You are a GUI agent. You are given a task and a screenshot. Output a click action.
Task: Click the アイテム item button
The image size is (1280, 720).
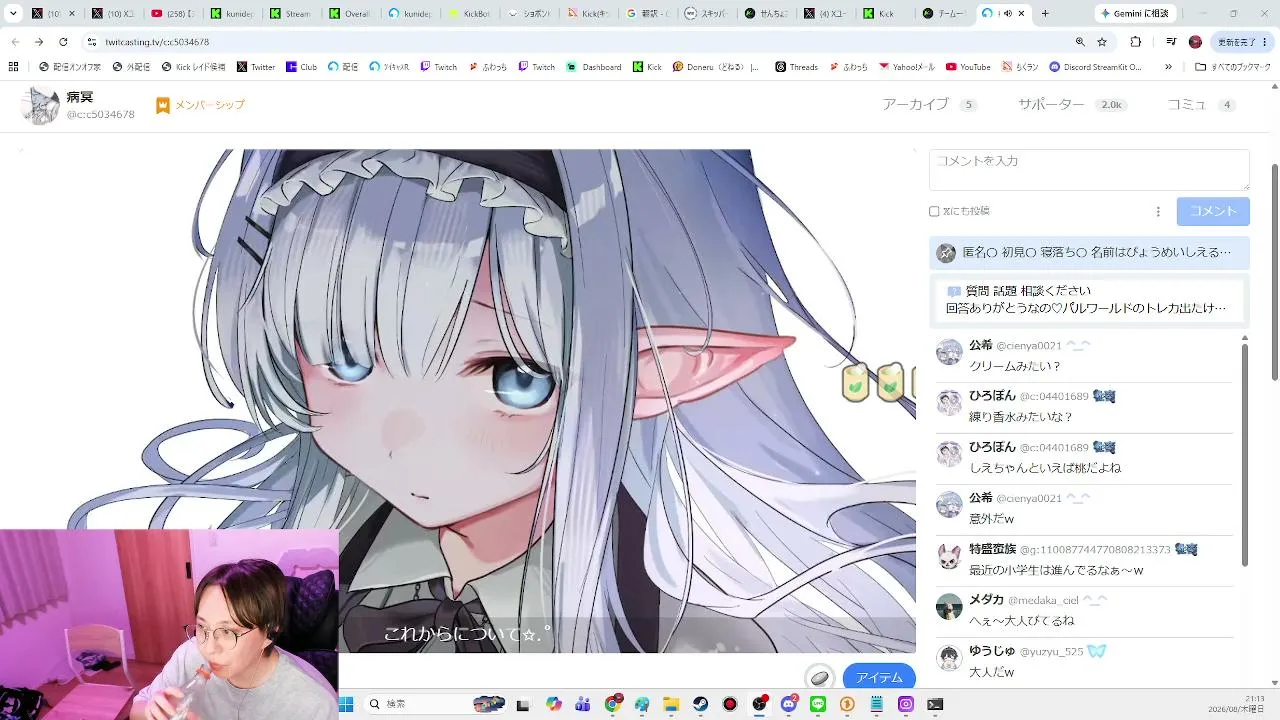pyautogui.click(x=879, y=677)
